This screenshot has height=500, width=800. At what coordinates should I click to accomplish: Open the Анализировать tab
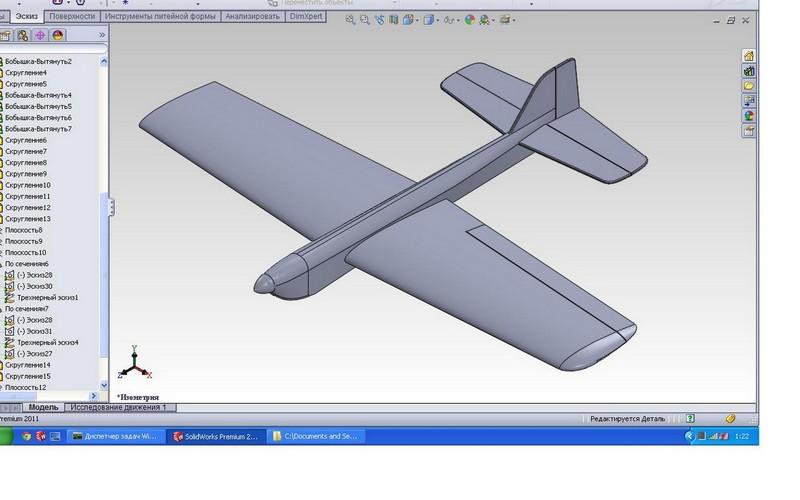point(252,17)
